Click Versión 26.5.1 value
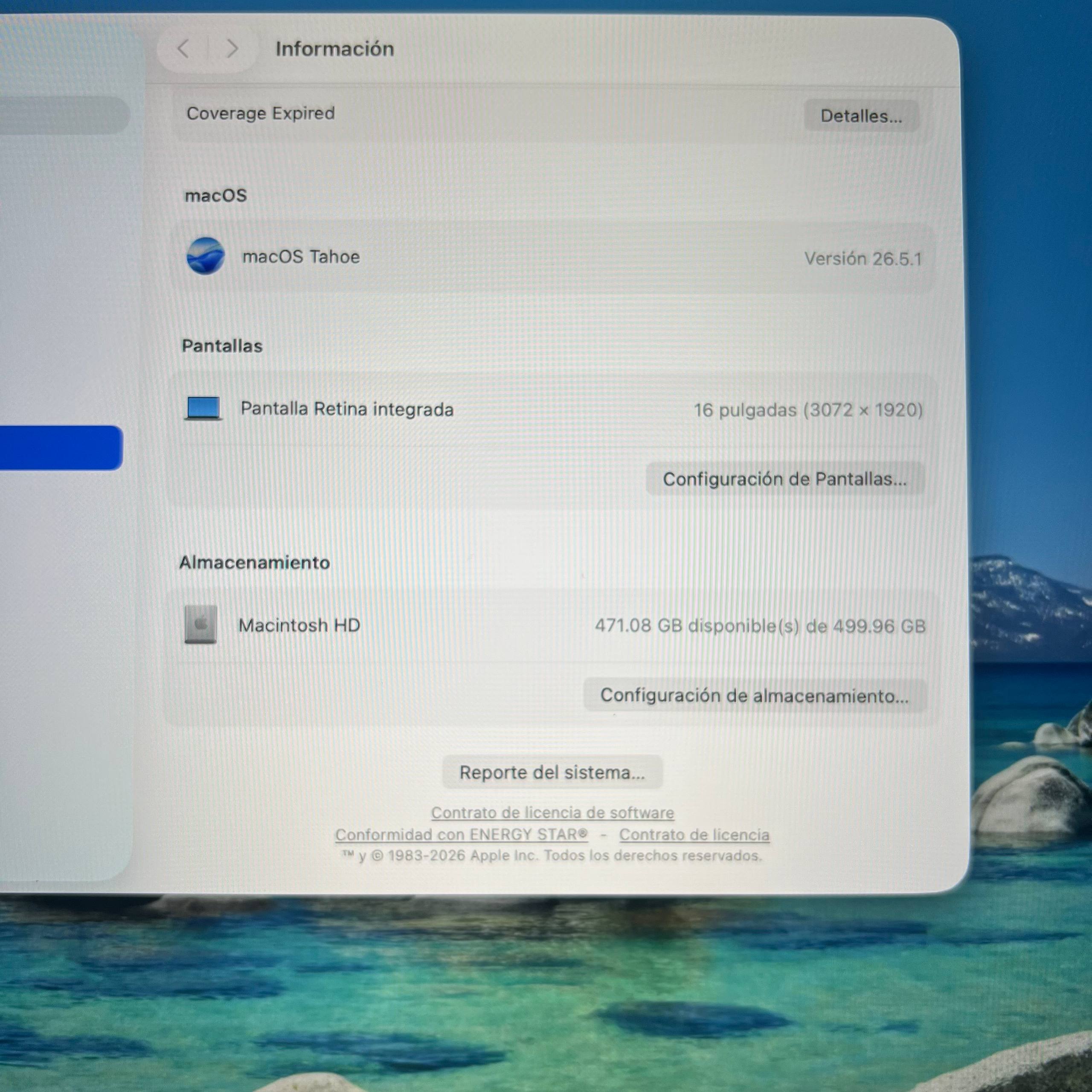The image size is (1092, 1092). (863, 259)
